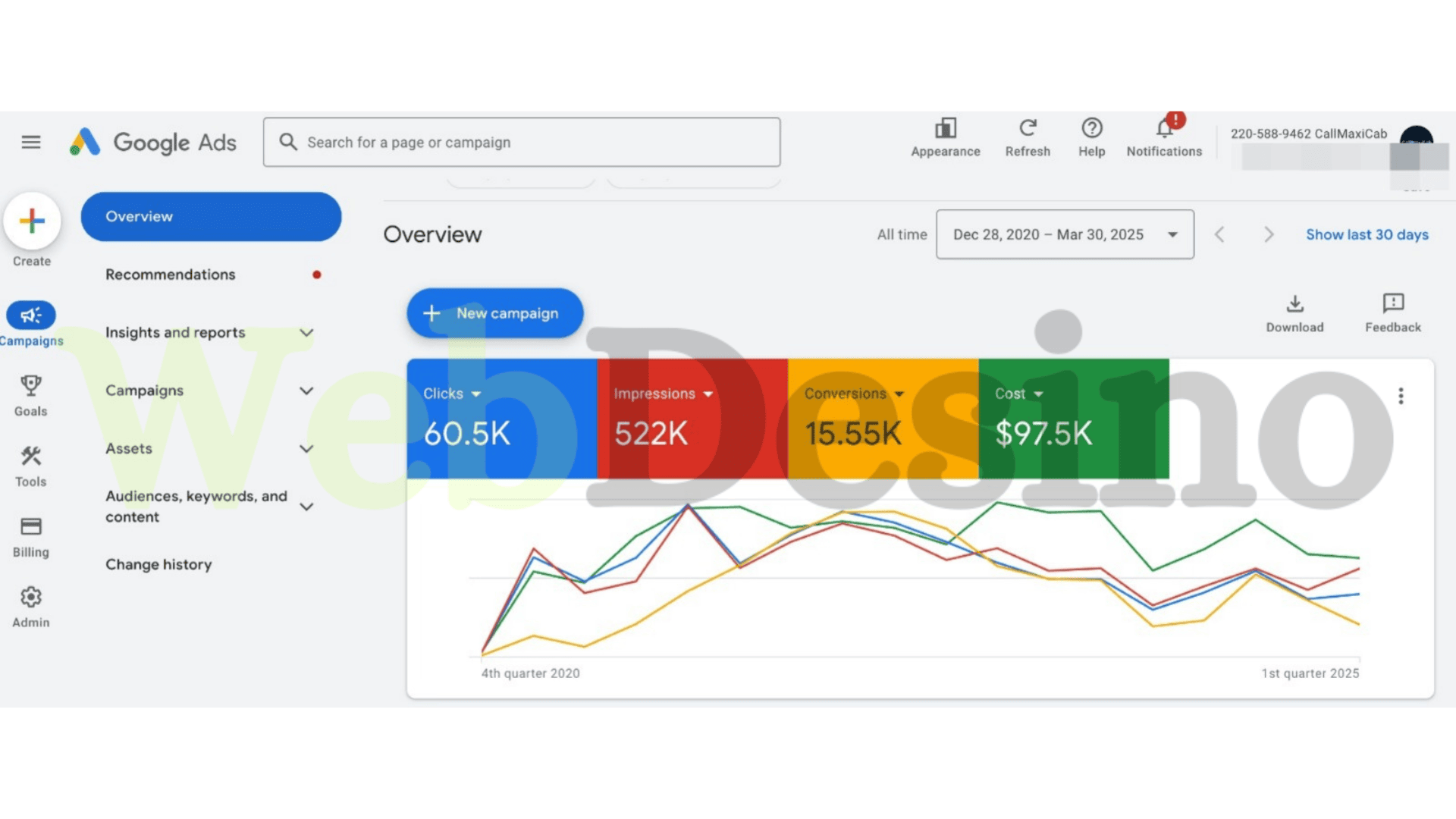
Task: Open the date range dropdown
Action: click(1065, 234)
